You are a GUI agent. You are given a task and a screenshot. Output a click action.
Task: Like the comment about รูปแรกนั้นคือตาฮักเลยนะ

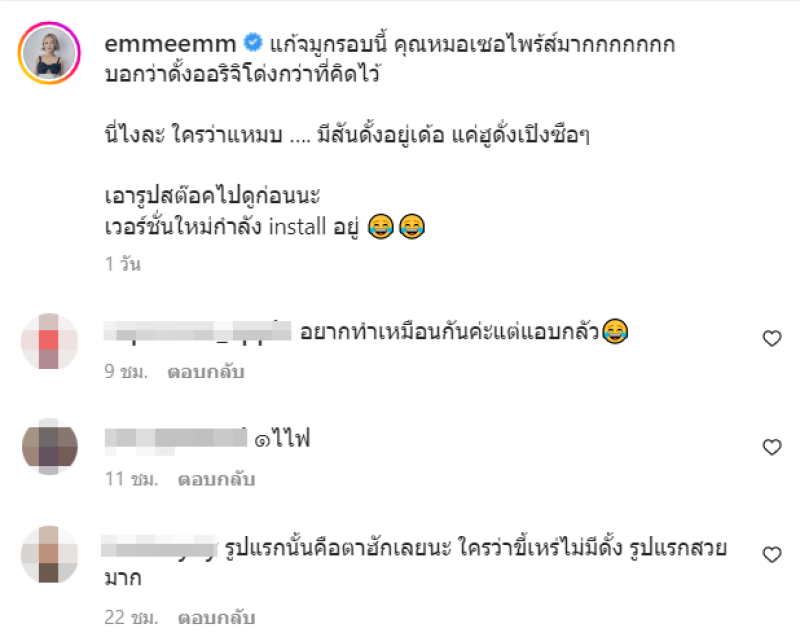point(772,554)
